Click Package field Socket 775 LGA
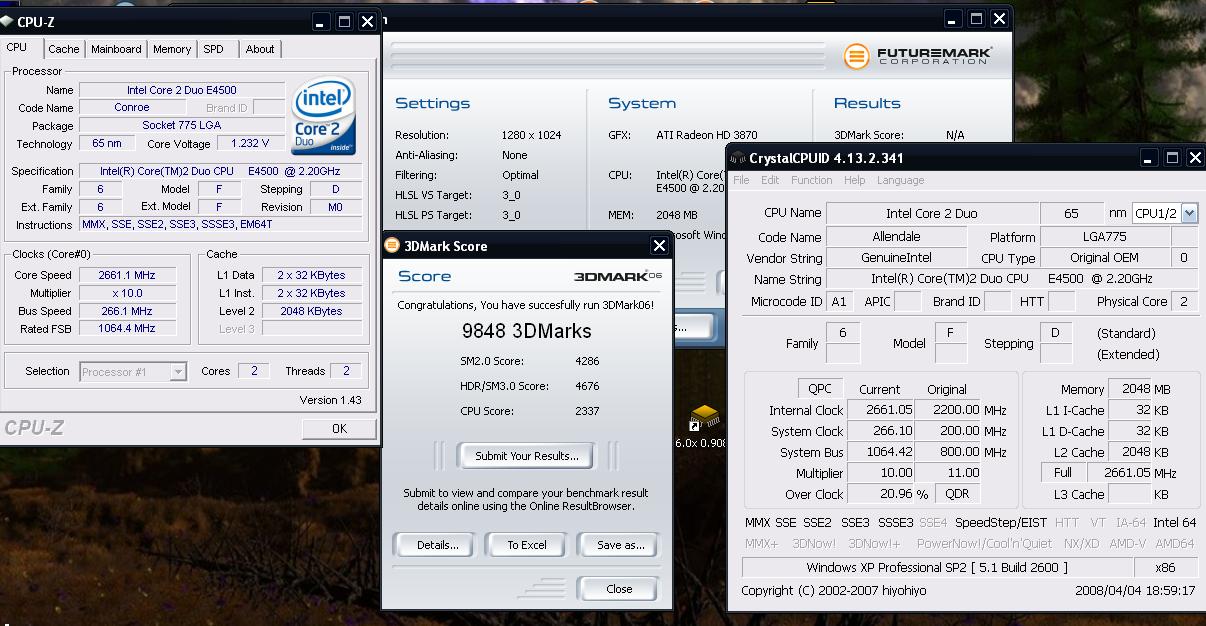The height and width of the screenshot is (626, 1206). coord(182,125)
